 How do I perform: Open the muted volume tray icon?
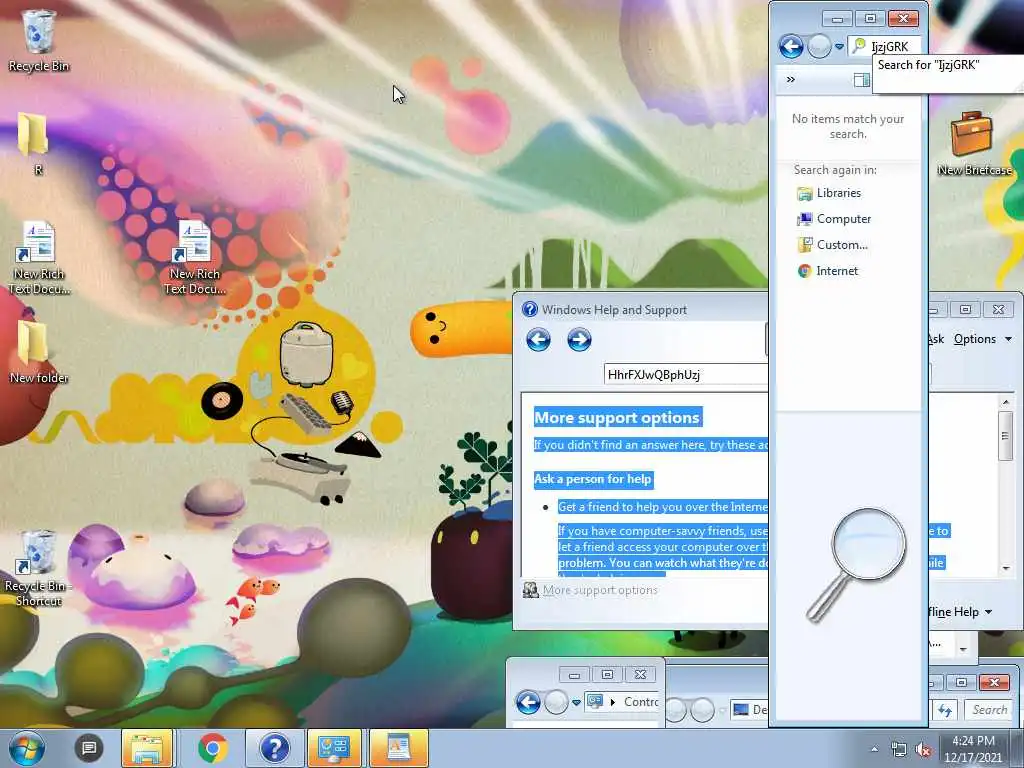click(x=923, y=749)
